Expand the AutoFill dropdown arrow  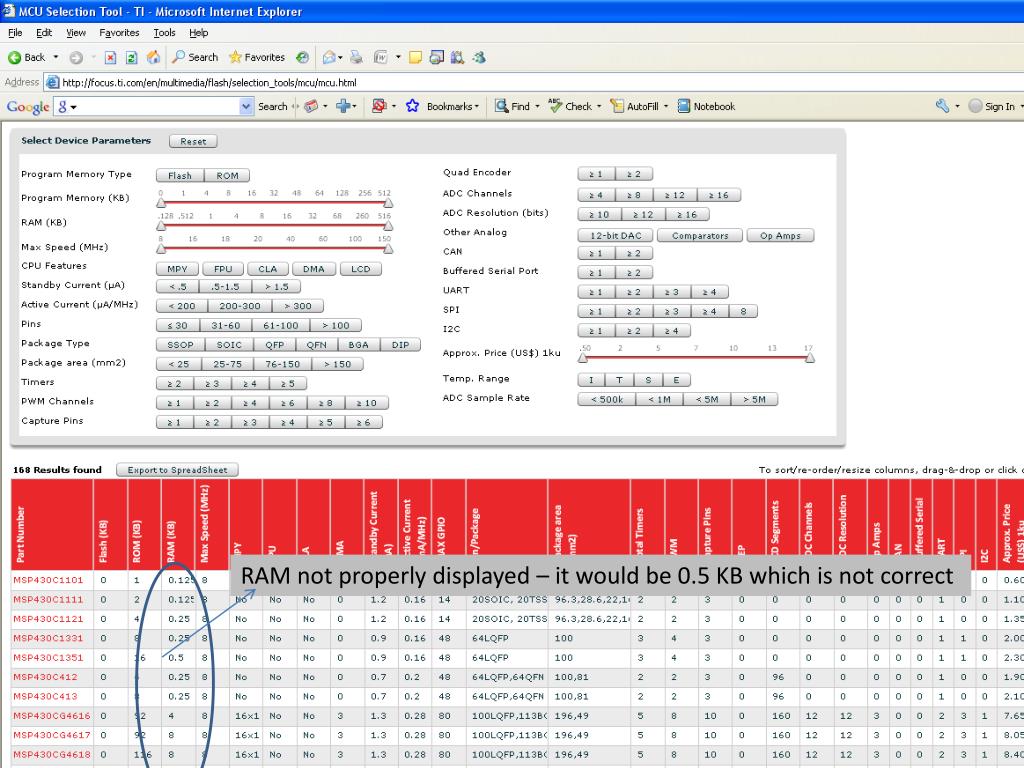point(666,106)
